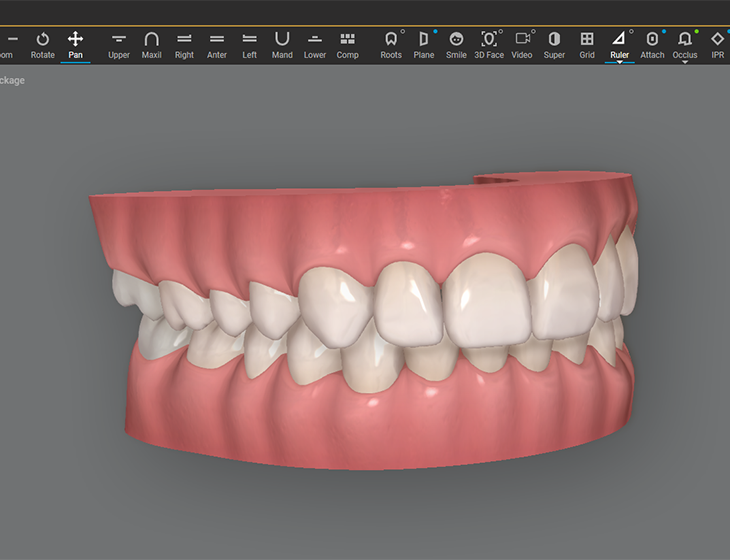Toggle Superimposition view
Viewport: 730px width, 560px height.
pyautogui.click(x=554, y=44)
